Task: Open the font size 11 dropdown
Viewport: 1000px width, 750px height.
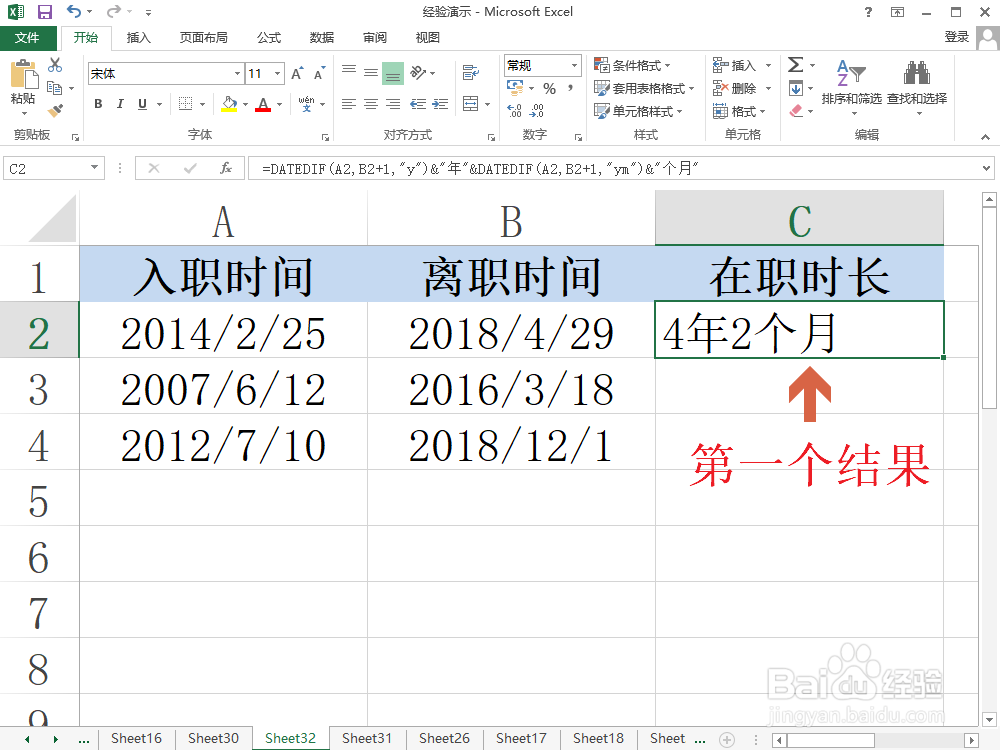Action: 277,73
